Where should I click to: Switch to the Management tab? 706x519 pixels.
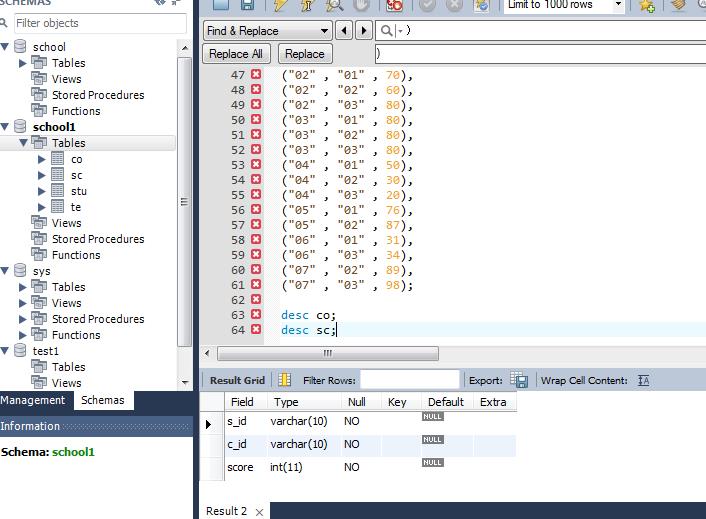[x=33, y=400]
